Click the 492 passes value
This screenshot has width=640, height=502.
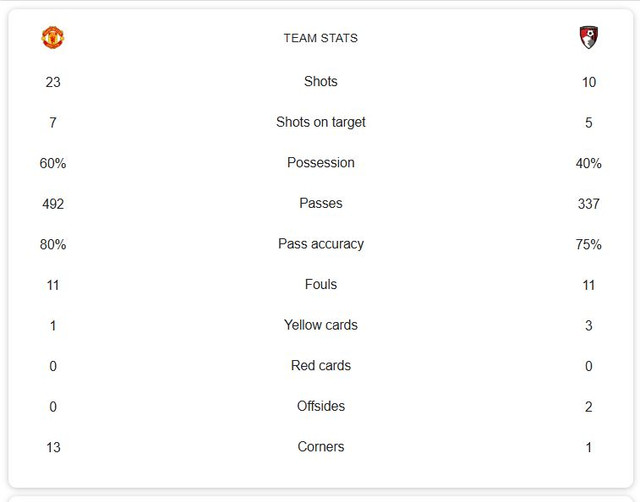pos(53,204)
